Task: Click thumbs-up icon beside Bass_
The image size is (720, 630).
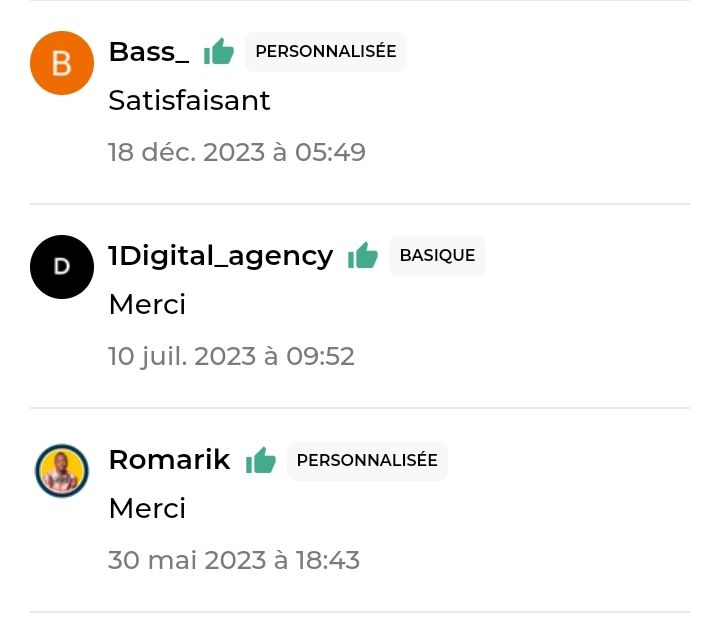Action: 219,51
